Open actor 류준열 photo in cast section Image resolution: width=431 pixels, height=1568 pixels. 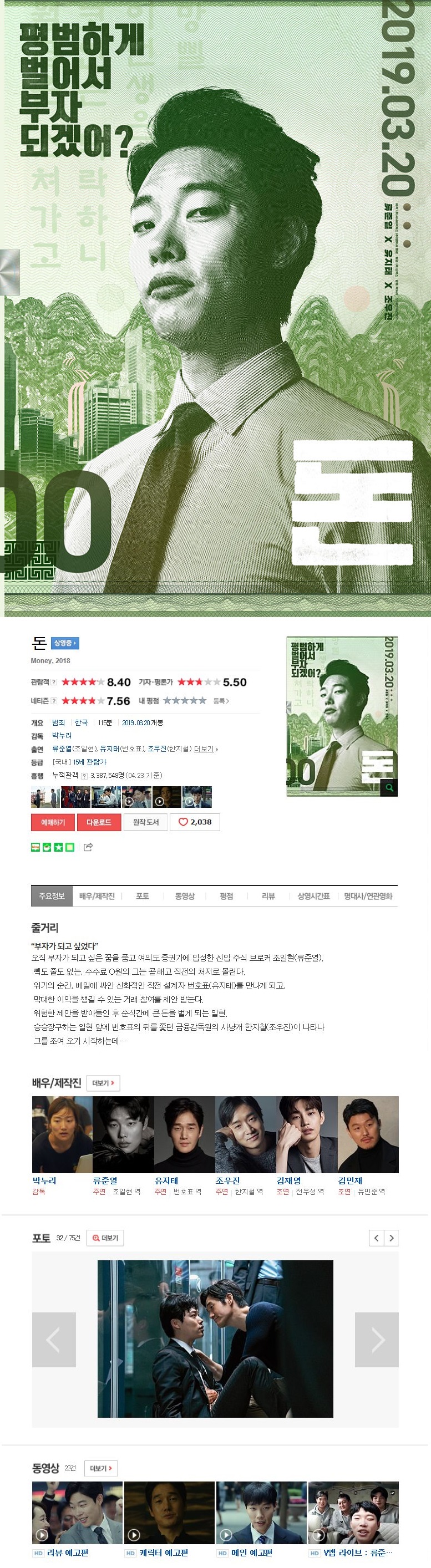coord(123,1134)
